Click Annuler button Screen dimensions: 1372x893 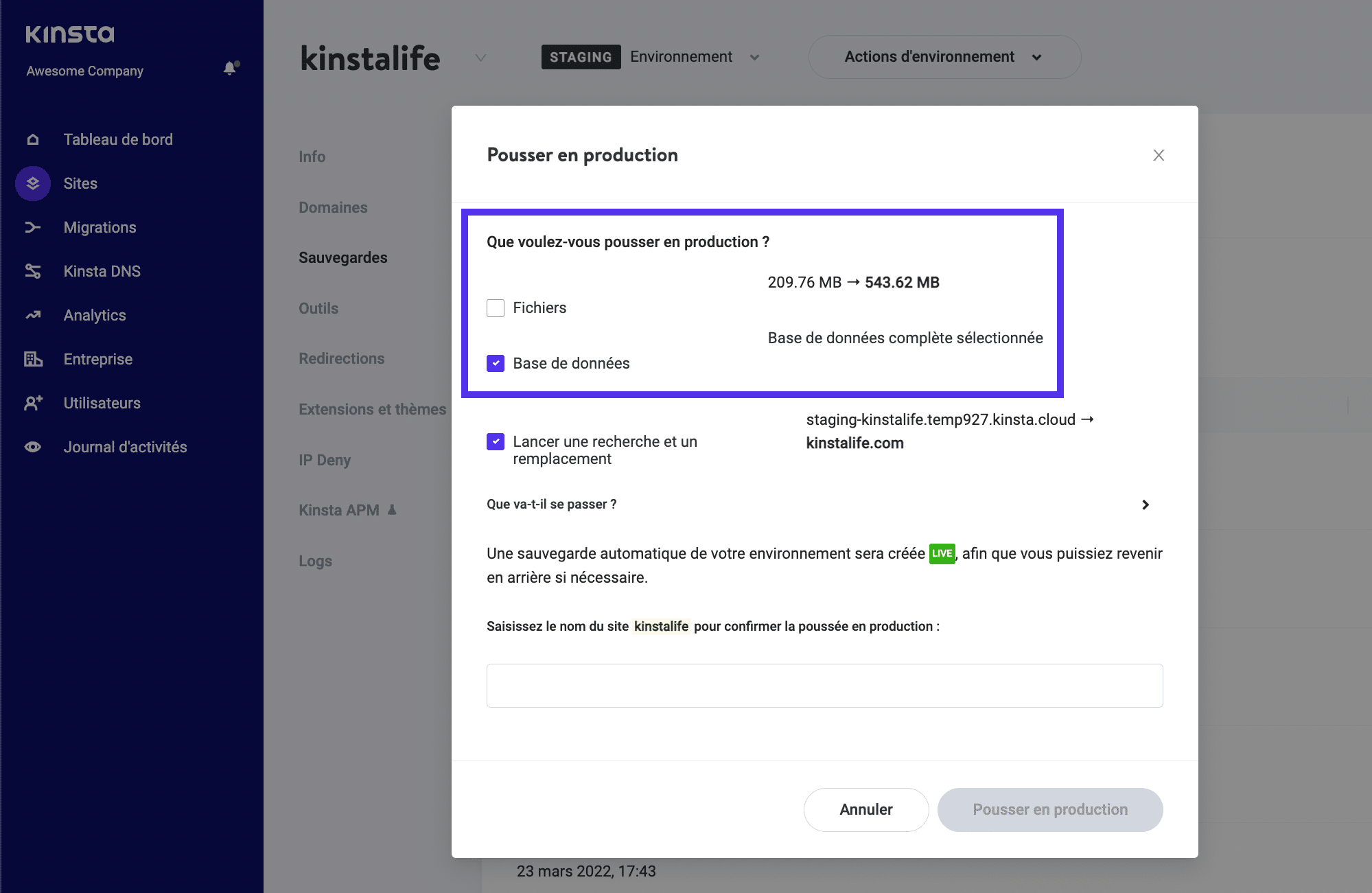click(x=866, y=809)
